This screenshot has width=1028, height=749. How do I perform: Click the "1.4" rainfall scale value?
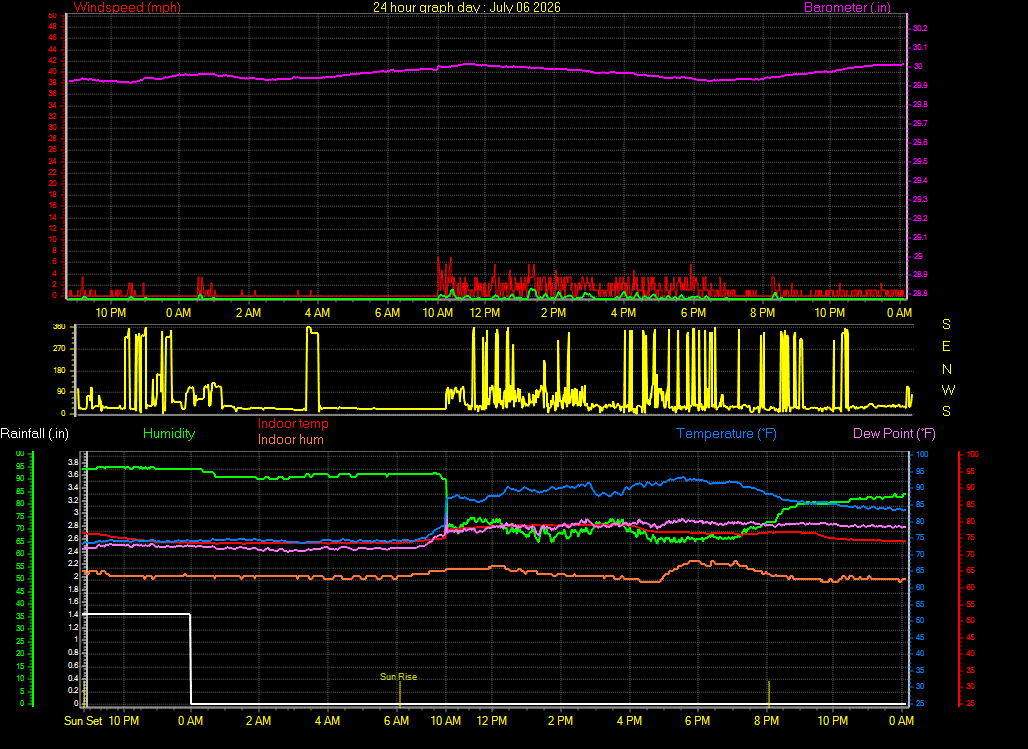coord(73,615)
